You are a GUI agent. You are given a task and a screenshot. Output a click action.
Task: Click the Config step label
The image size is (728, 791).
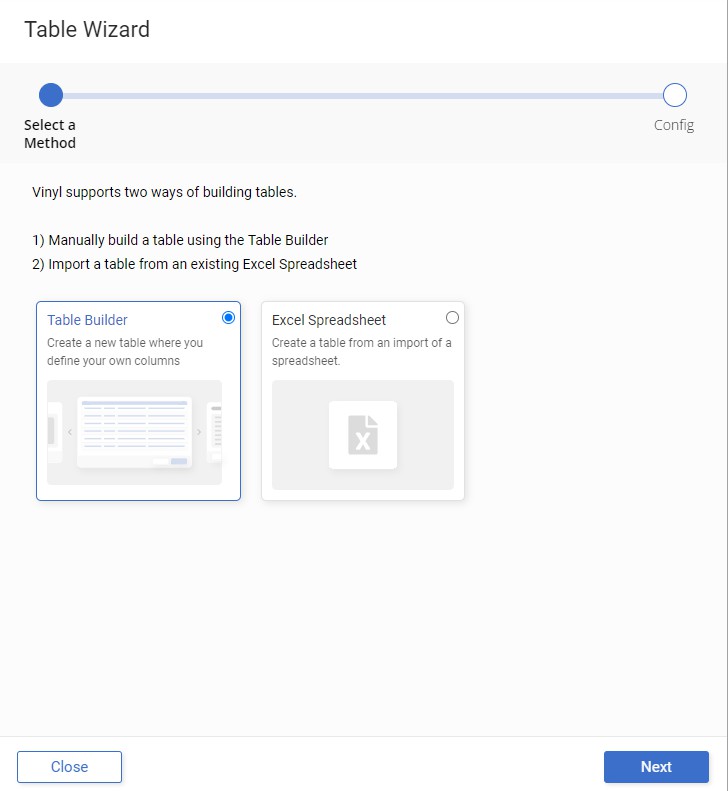tap(674, 125)
